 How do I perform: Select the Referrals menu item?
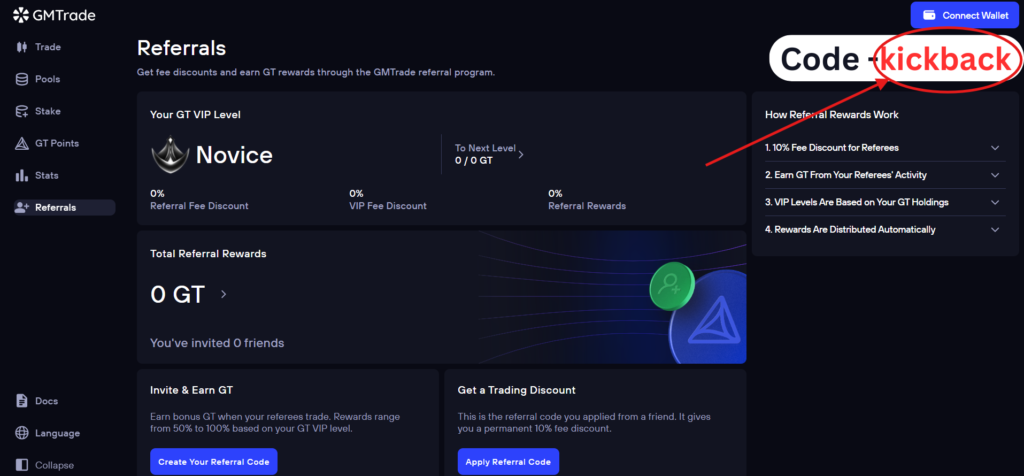[x=64, y=208]
